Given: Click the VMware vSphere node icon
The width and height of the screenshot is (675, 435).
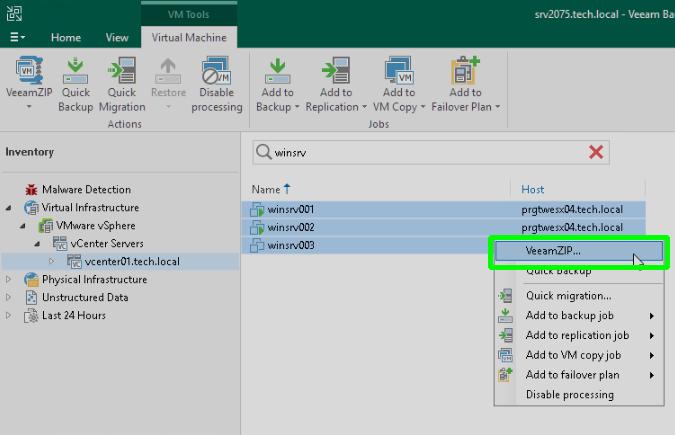Looking at the screenshot, I should (x=46, y=226).
